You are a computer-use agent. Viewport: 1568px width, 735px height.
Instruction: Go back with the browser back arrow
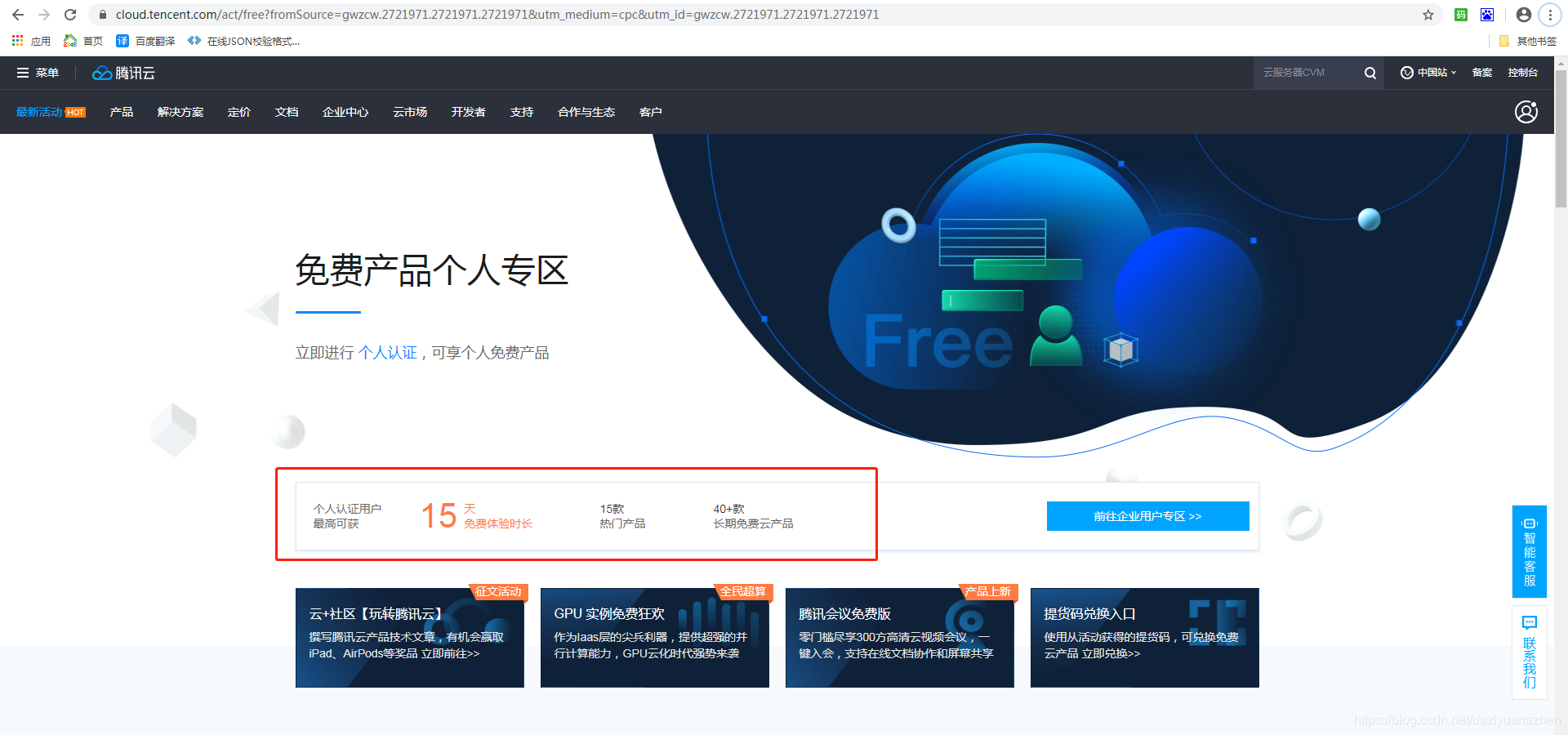point(18,15)
